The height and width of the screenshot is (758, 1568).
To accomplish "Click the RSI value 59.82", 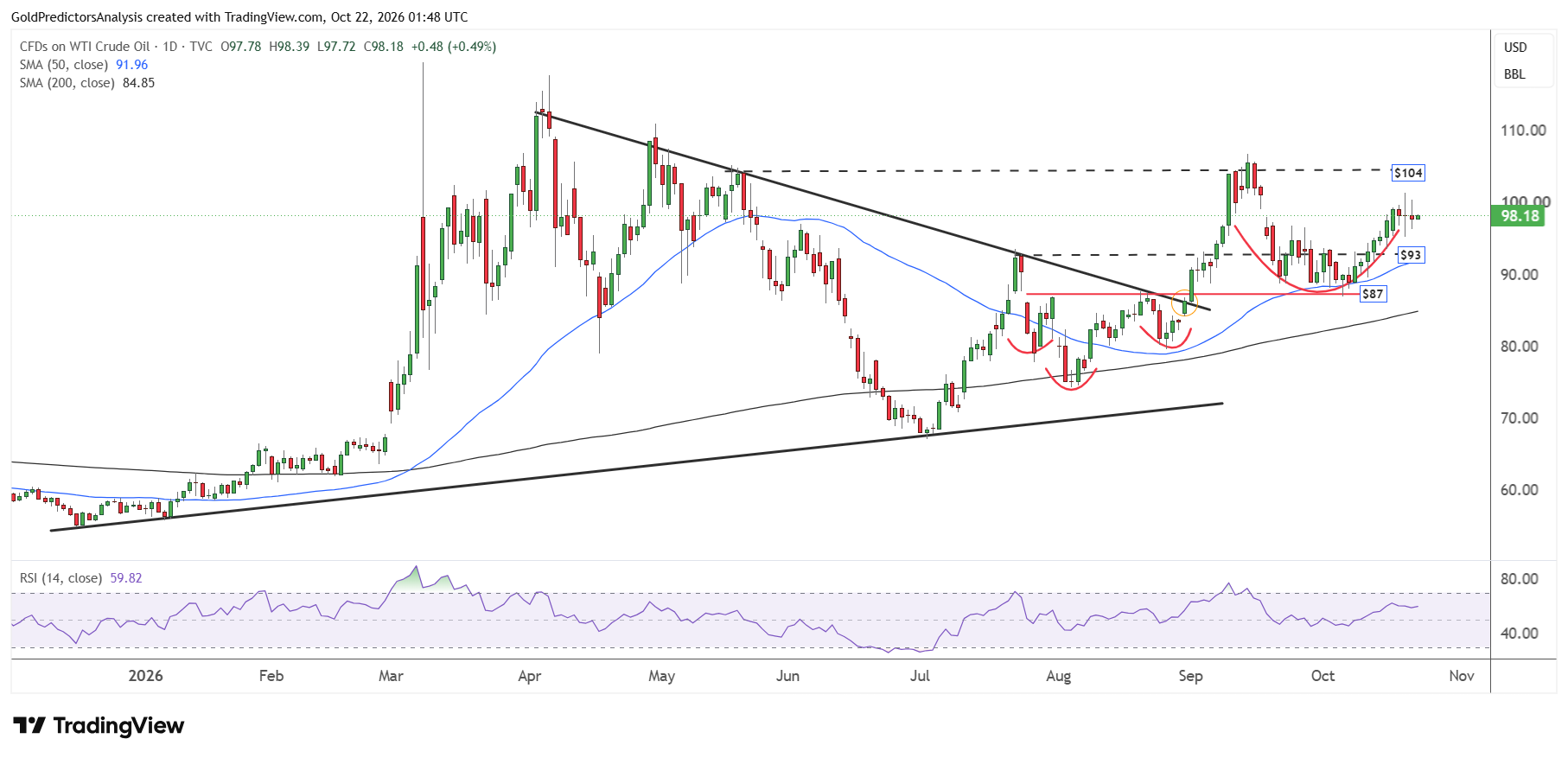I will (126, 578).
